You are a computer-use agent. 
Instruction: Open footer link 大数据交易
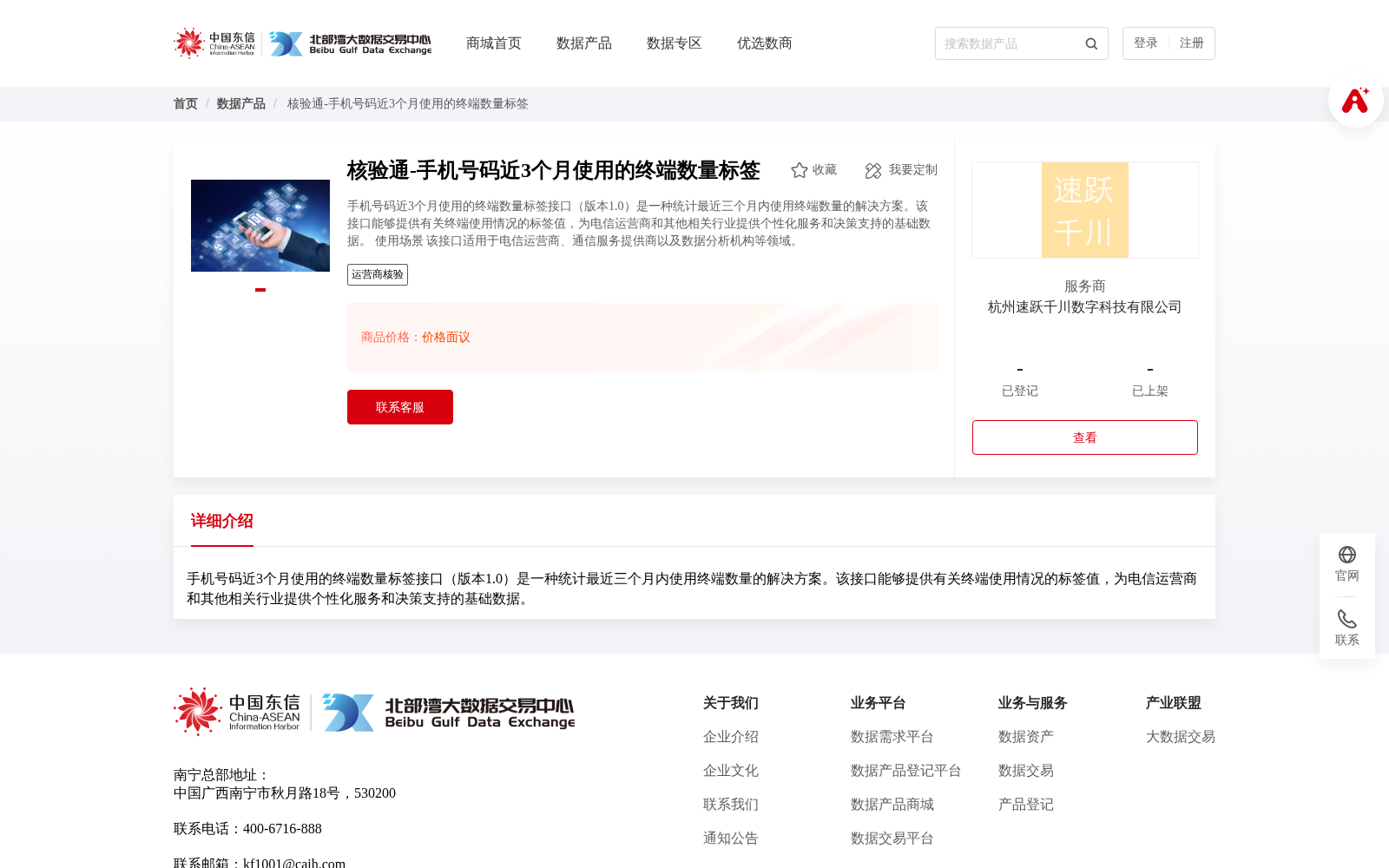click(x=1181, y=737)
